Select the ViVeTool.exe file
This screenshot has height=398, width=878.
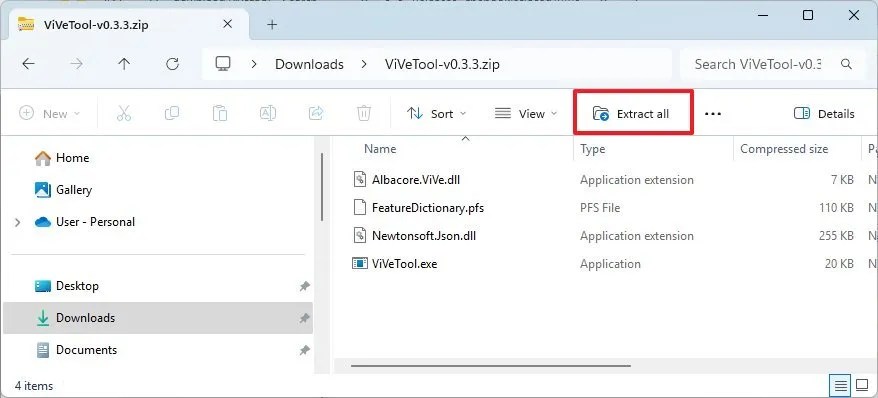[x=404, y=264]
